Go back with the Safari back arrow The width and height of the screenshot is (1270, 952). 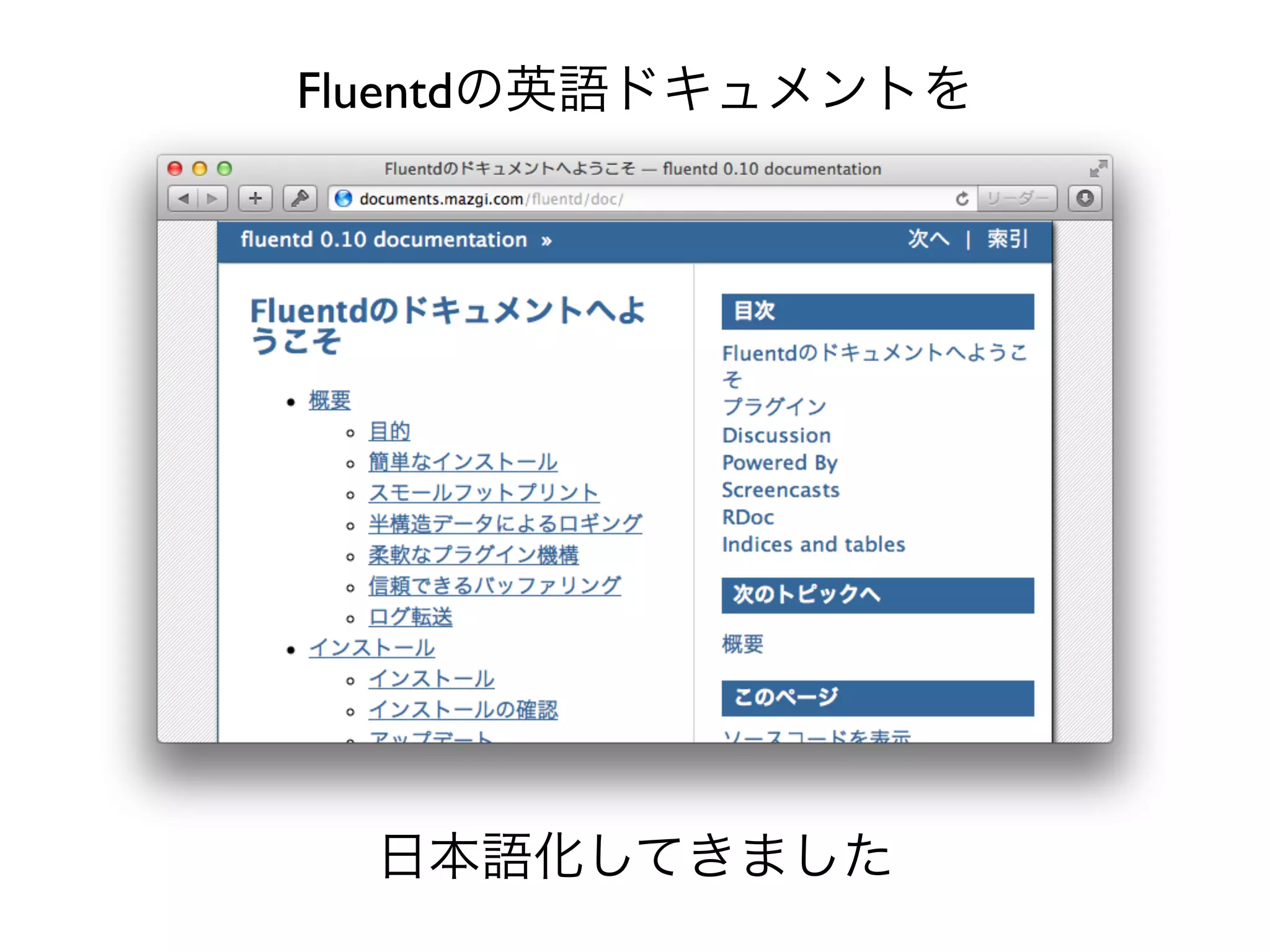(x=184, y=199)
